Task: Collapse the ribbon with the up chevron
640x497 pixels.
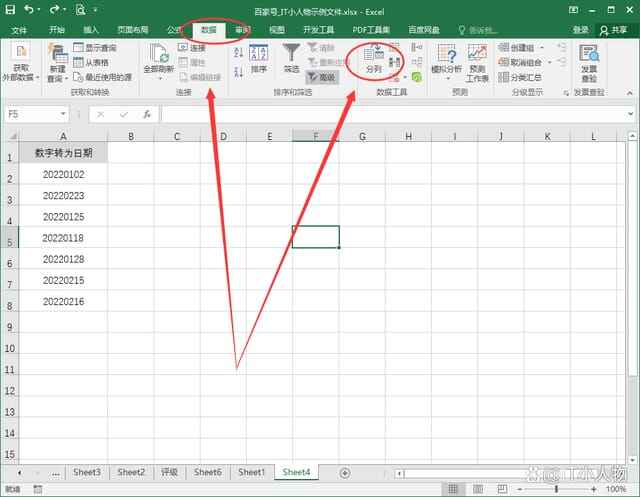Action: point(629,93)
